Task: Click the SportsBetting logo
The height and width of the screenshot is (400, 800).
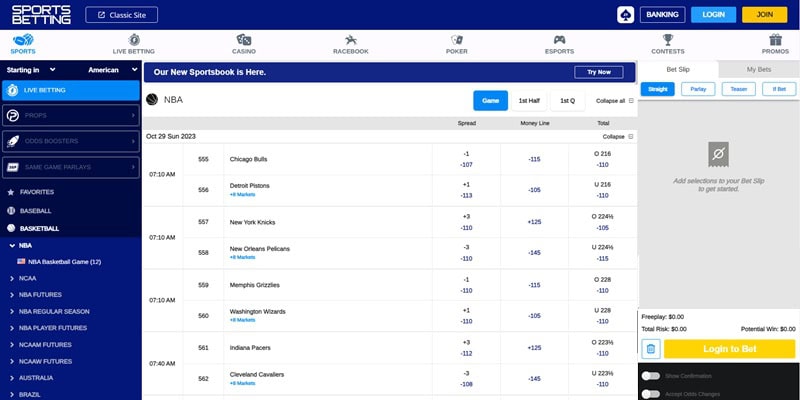Action: (x=41, y=15)
